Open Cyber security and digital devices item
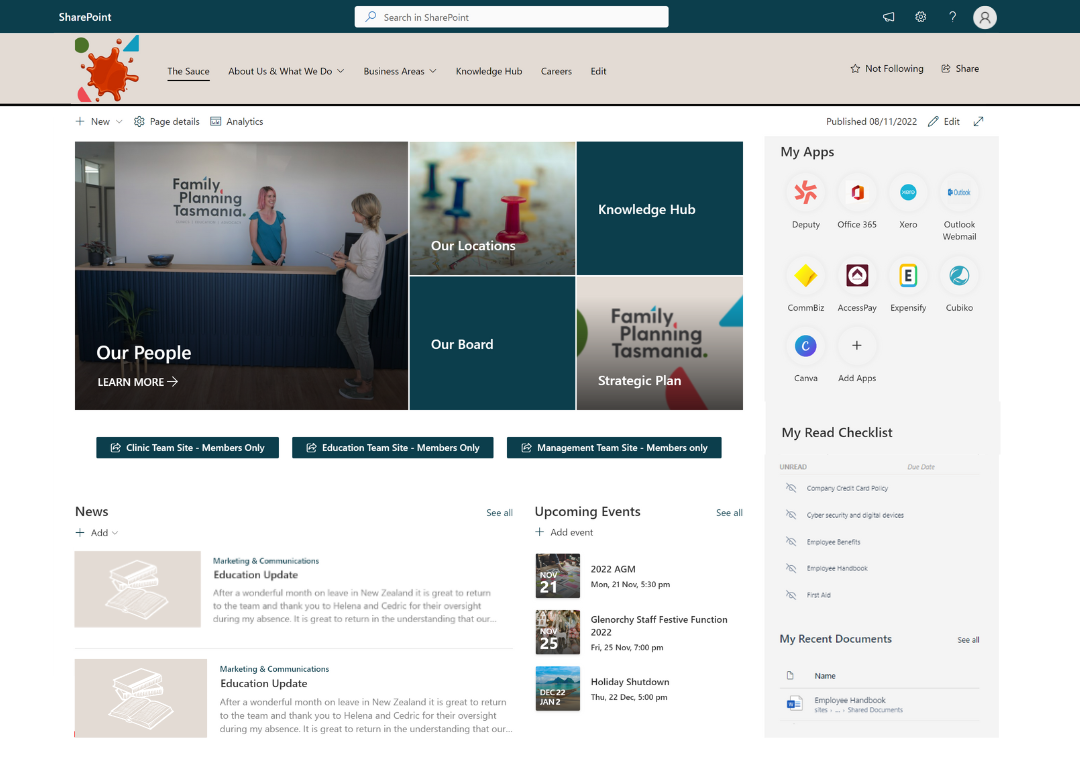 point(855,515)
